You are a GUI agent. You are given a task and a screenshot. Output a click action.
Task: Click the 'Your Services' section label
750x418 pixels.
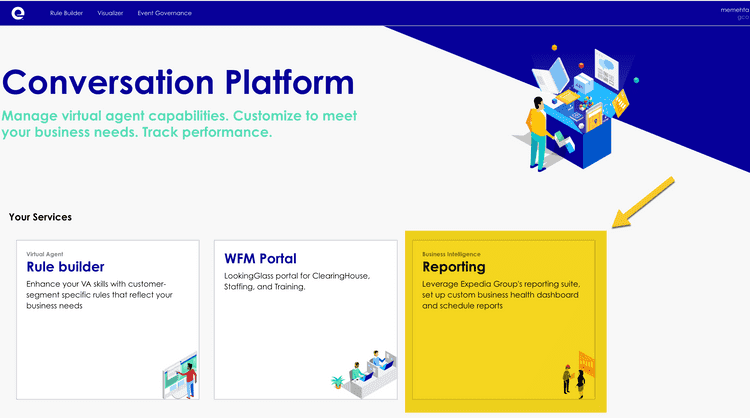[40, 217]
